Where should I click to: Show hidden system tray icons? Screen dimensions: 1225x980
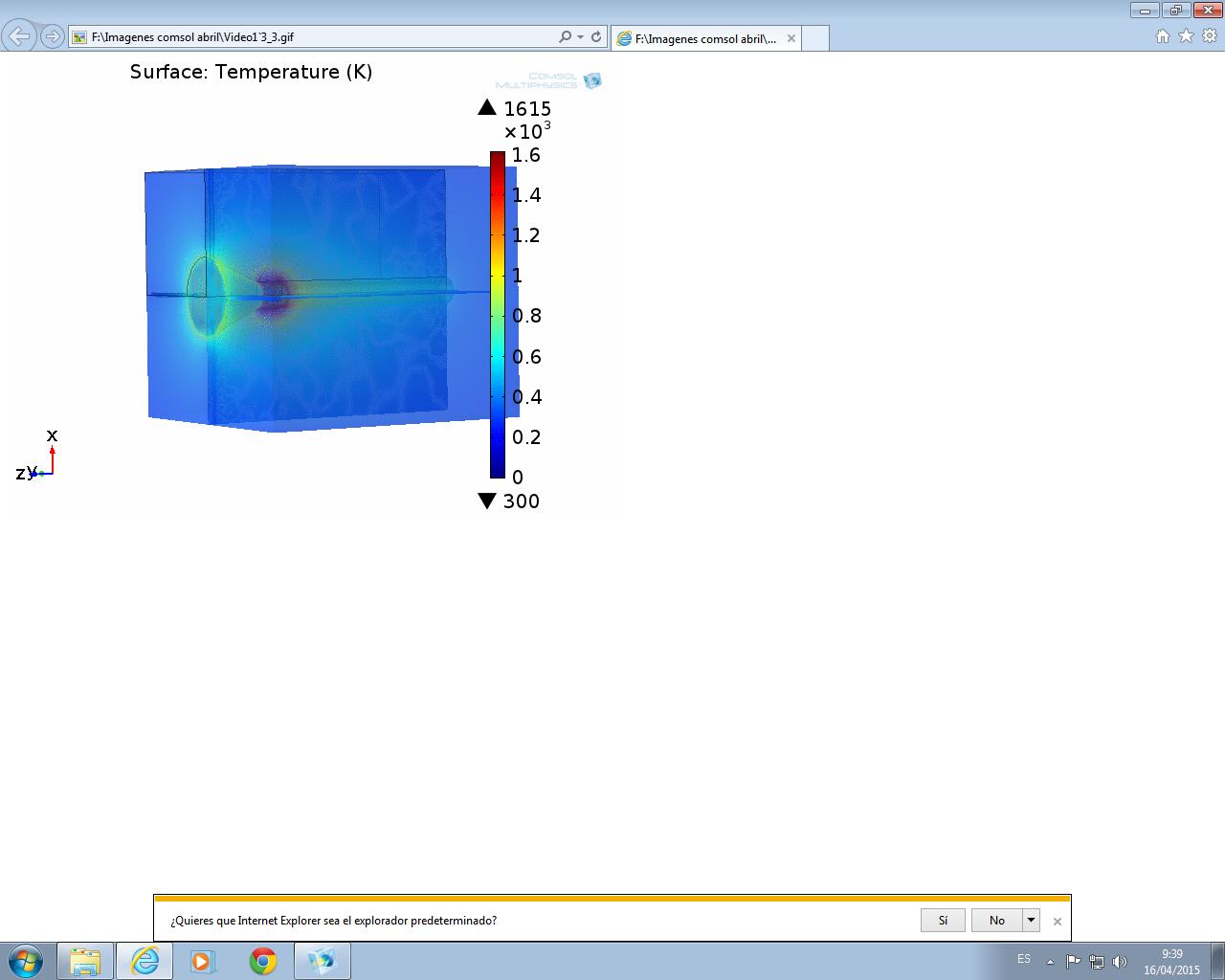(x=1050, y=962)
